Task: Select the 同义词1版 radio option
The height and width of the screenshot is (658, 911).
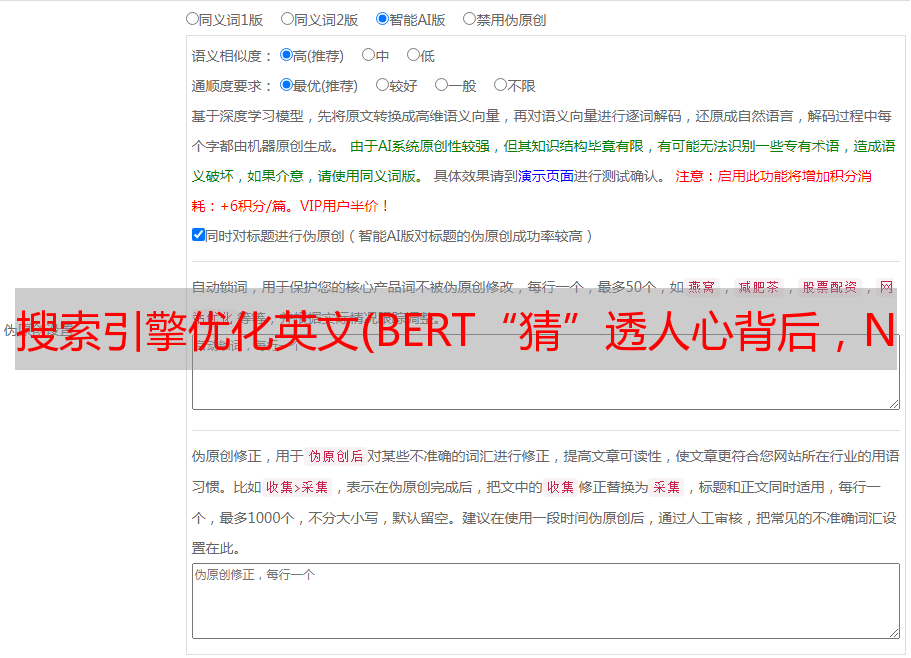Action: (x=192, y=19)
